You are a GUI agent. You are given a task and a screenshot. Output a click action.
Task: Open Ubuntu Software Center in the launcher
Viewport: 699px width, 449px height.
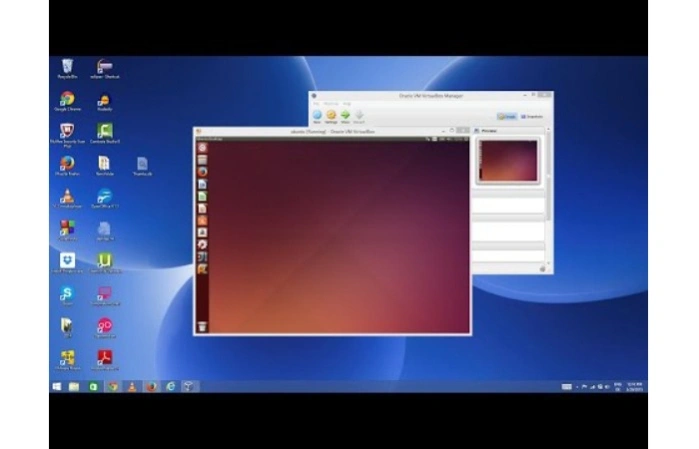[202, 220]
